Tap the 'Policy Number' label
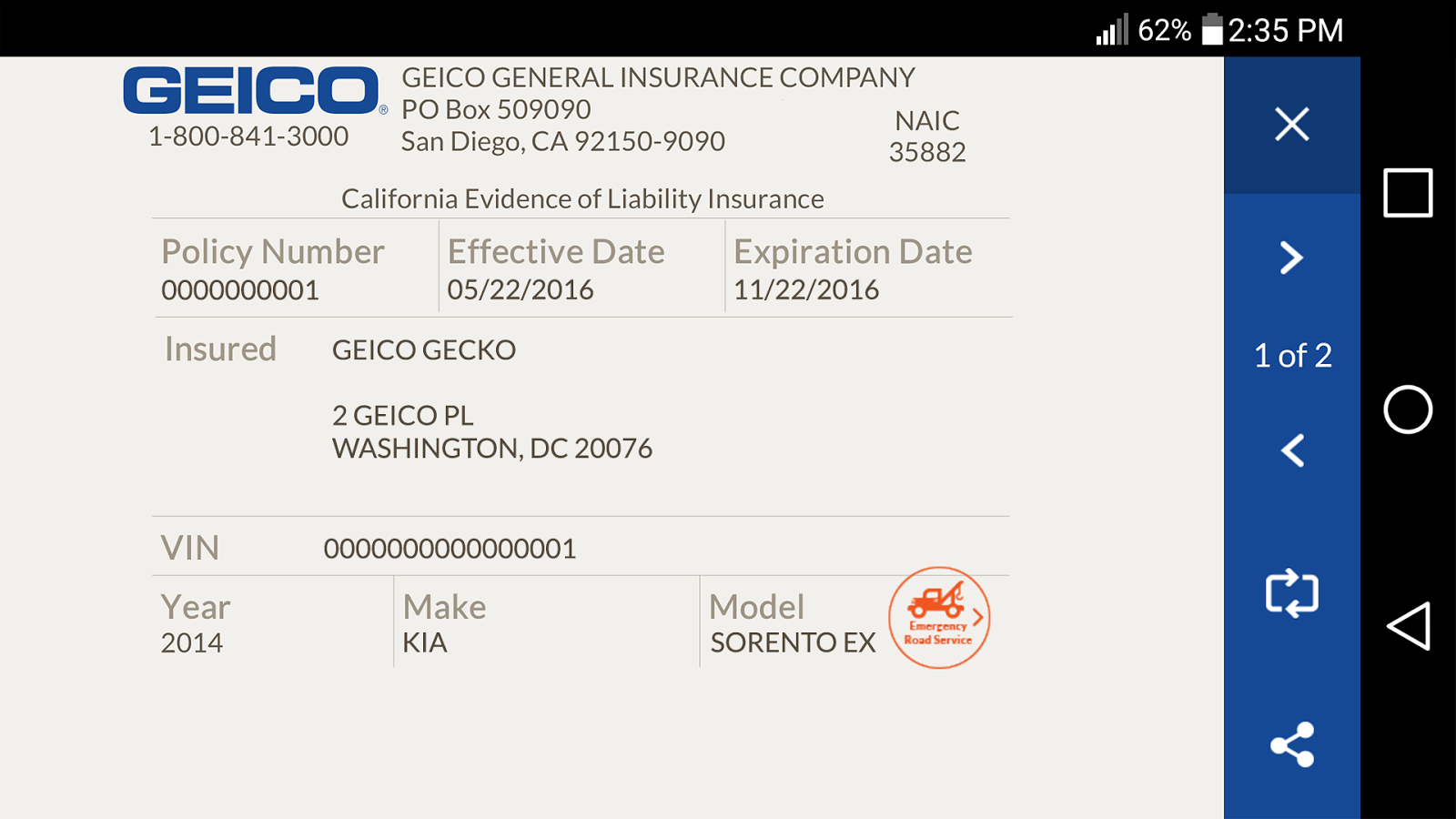Image resolution: width=1456 pixels, height=819 pixels. tap(273, 252)
